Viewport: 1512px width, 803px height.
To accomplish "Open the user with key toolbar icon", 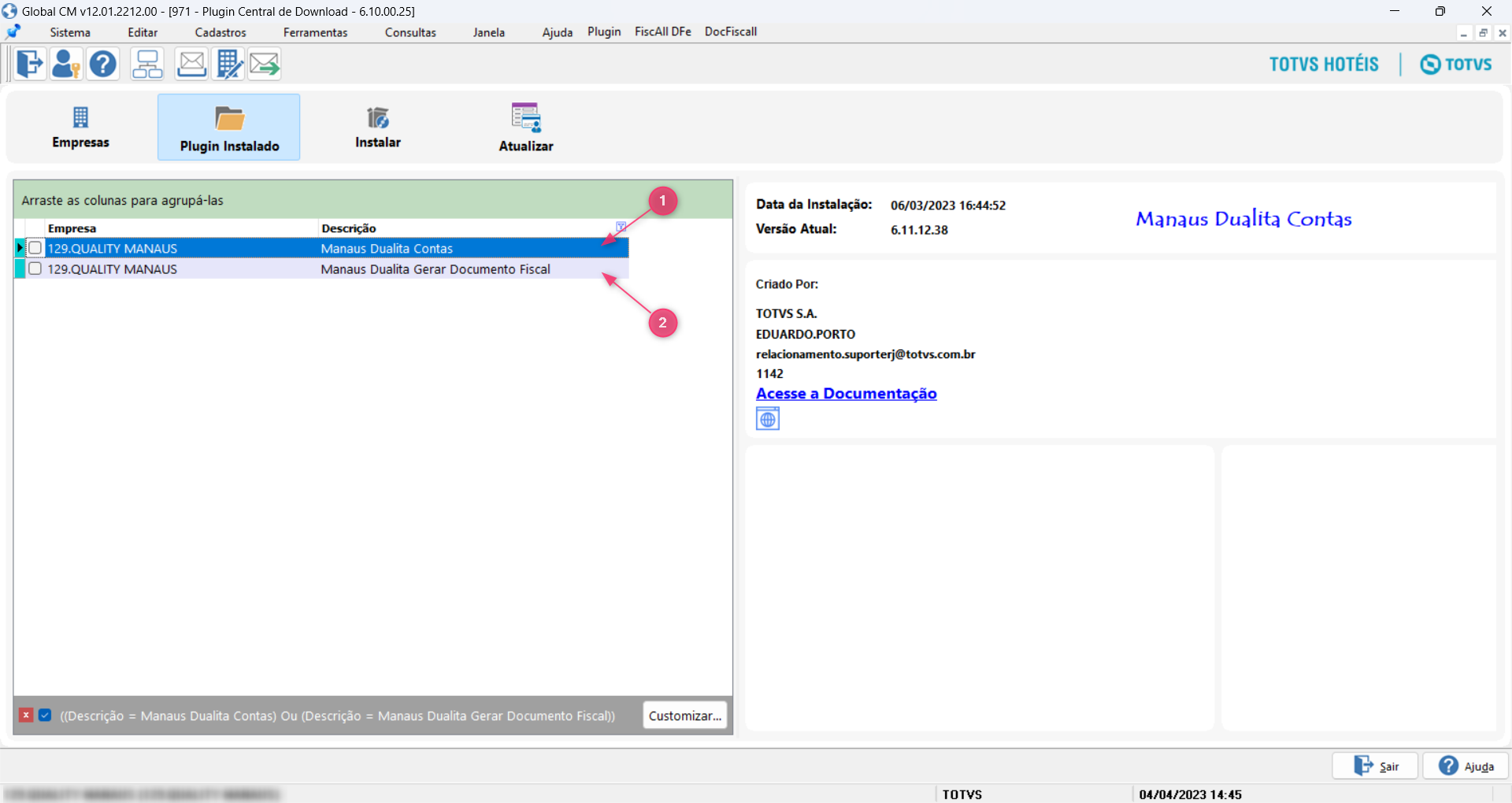I will pyautogui.click(x=66, y=64).
